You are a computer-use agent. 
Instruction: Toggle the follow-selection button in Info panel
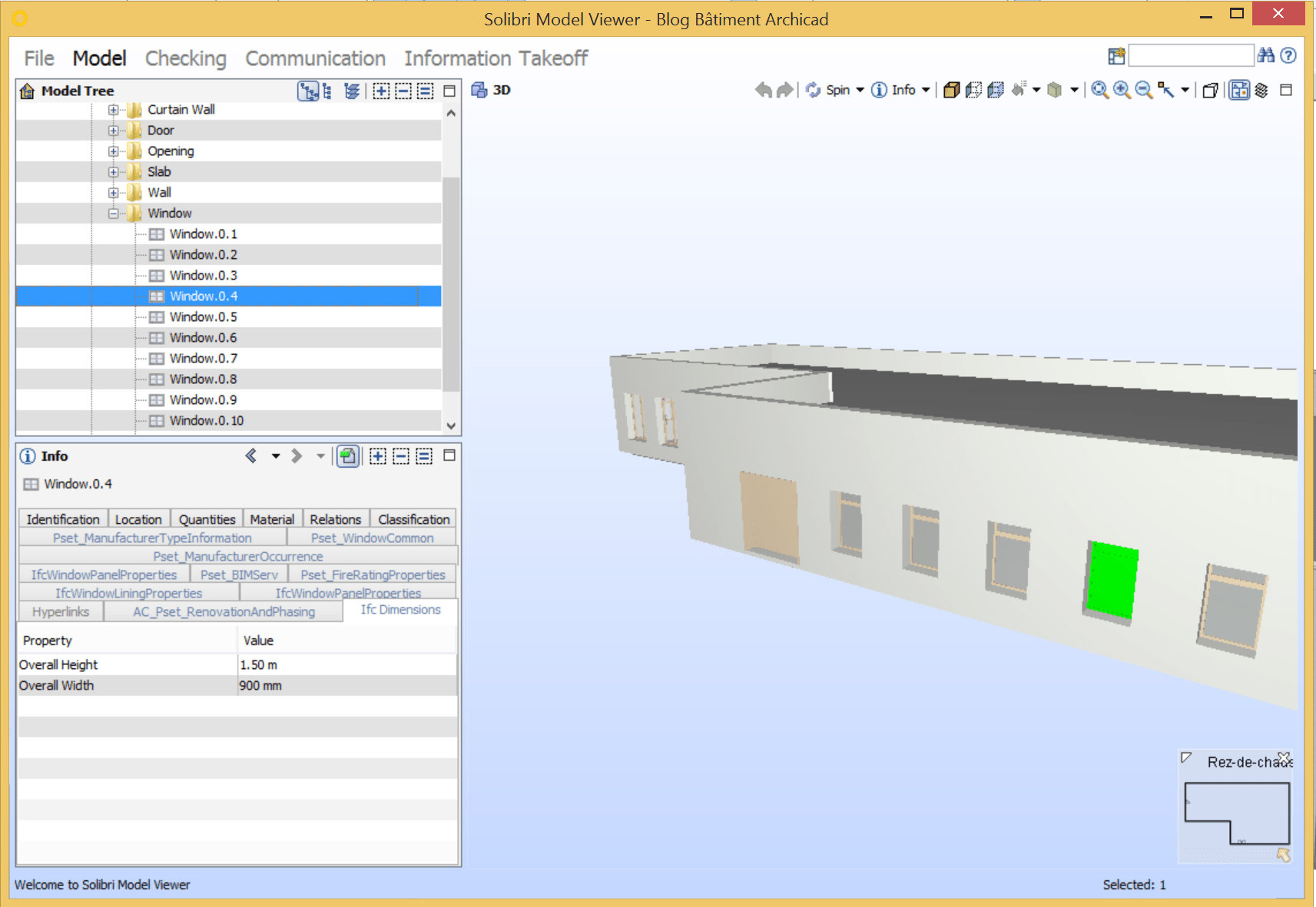coord(348,456)
